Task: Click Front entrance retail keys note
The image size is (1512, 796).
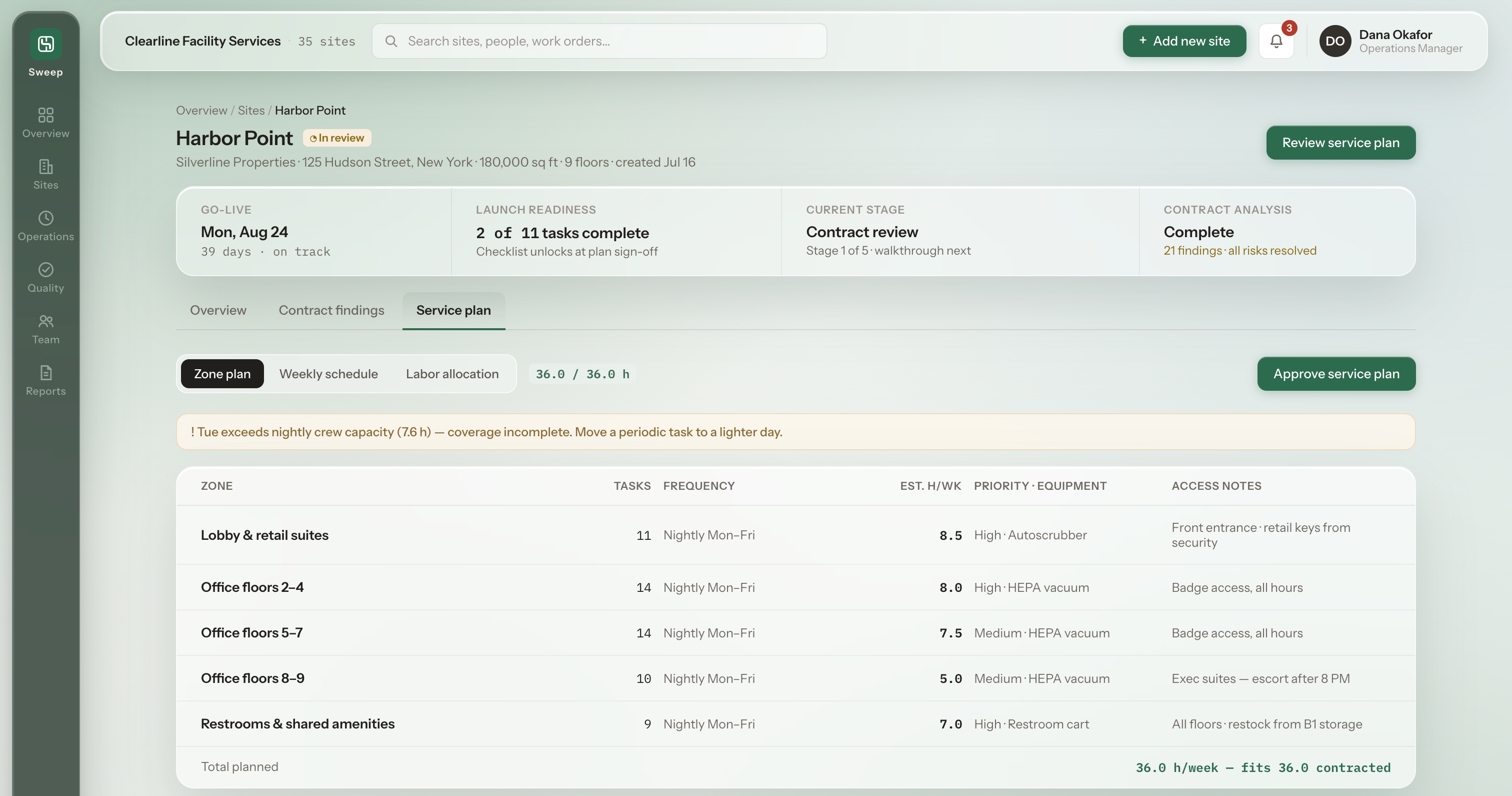Action: tap(1261, 535)
